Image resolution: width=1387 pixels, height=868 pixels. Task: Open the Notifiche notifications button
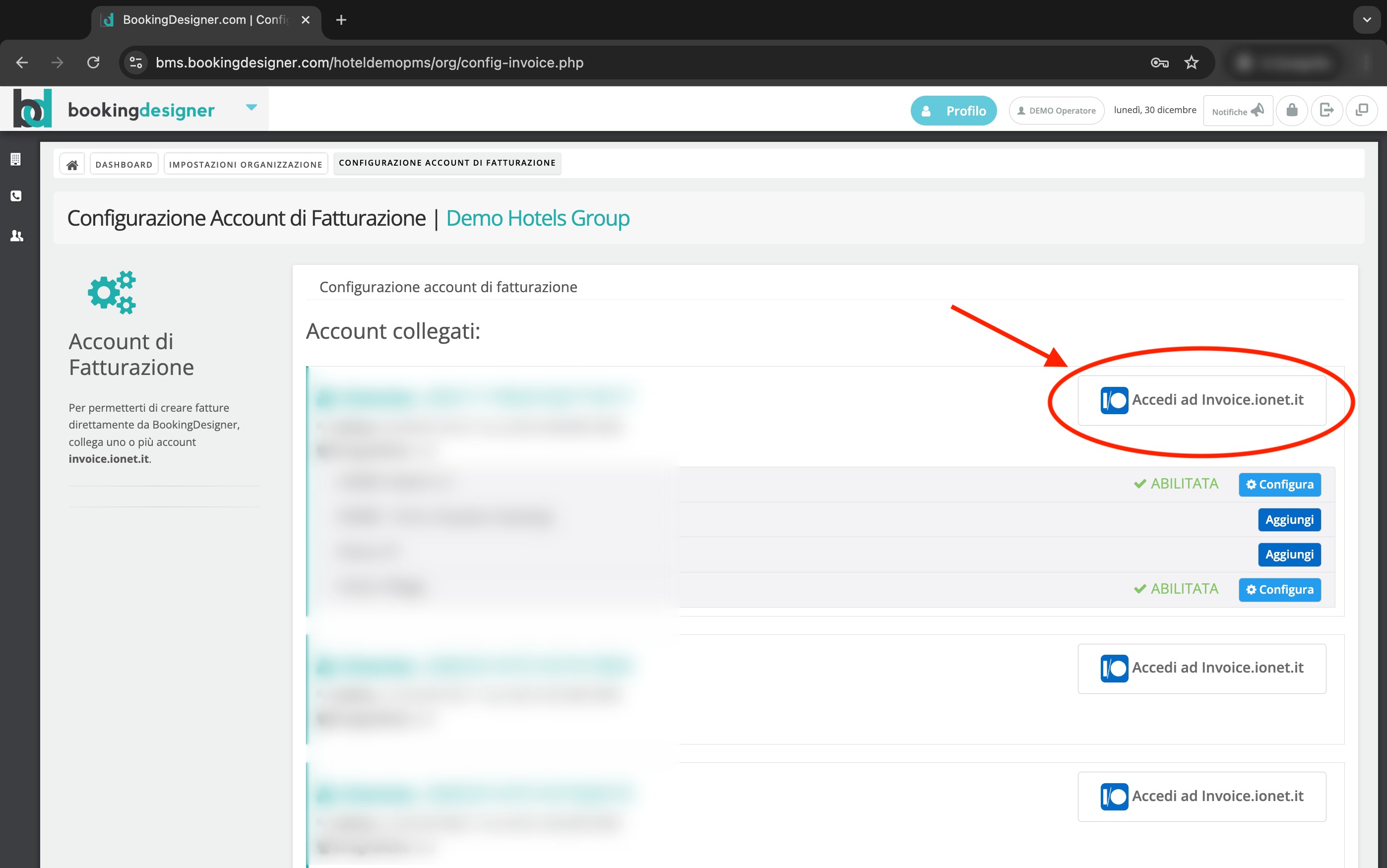pos(1237,111)
